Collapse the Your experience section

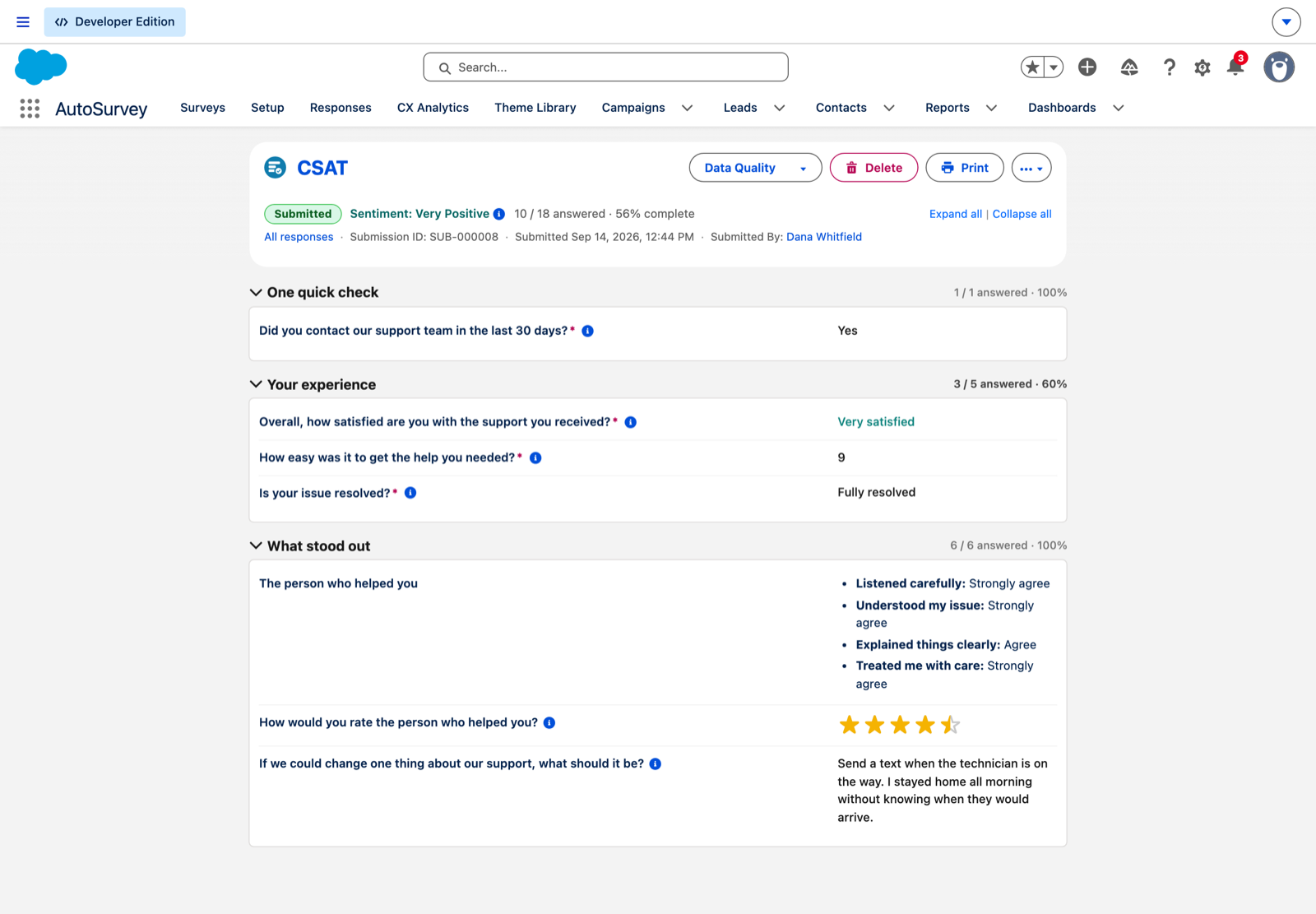256,384
